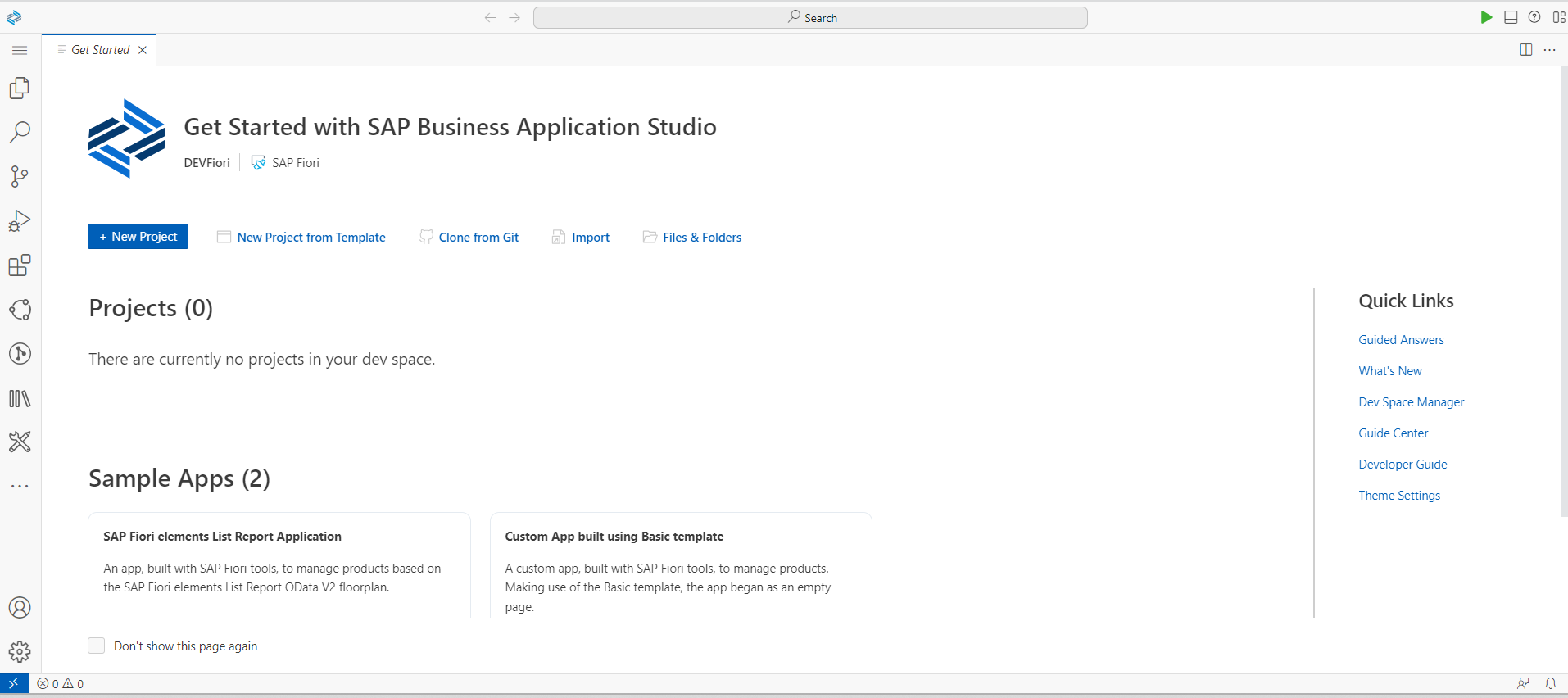Check "Don't show this page again"
Viewport: 1568px width, 698px height.
97,646
